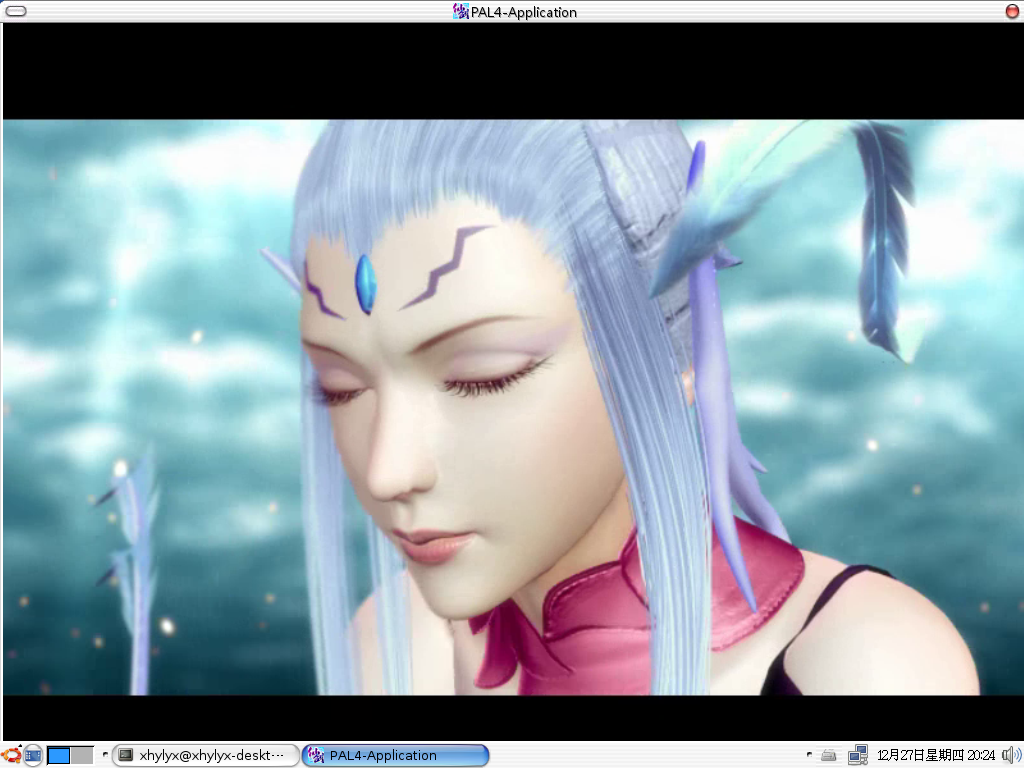Click the red close button in the title bar
Viewport: 1024px width, 768px height.
[1012, 11]
